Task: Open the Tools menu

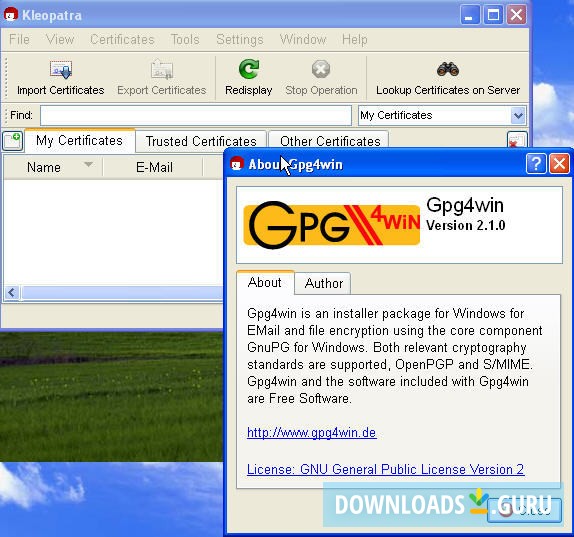Action: (185, 39)
